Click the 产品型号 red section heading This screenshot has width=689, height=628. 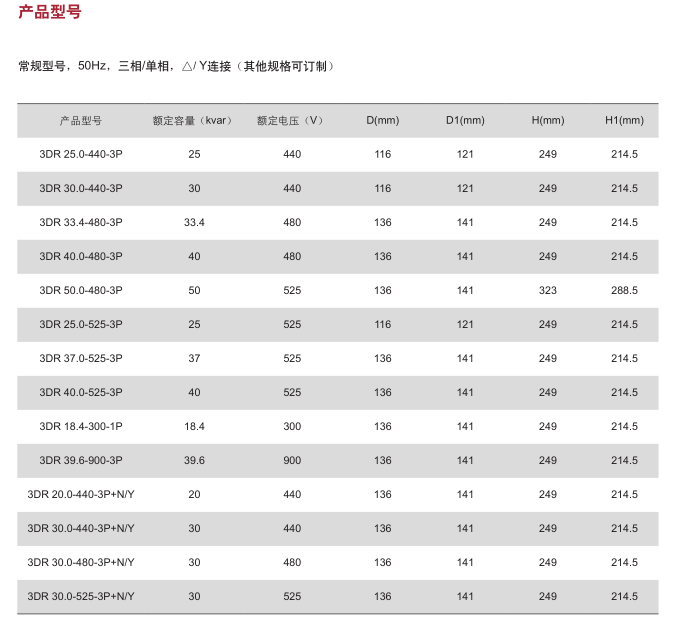tap(50, 13)
